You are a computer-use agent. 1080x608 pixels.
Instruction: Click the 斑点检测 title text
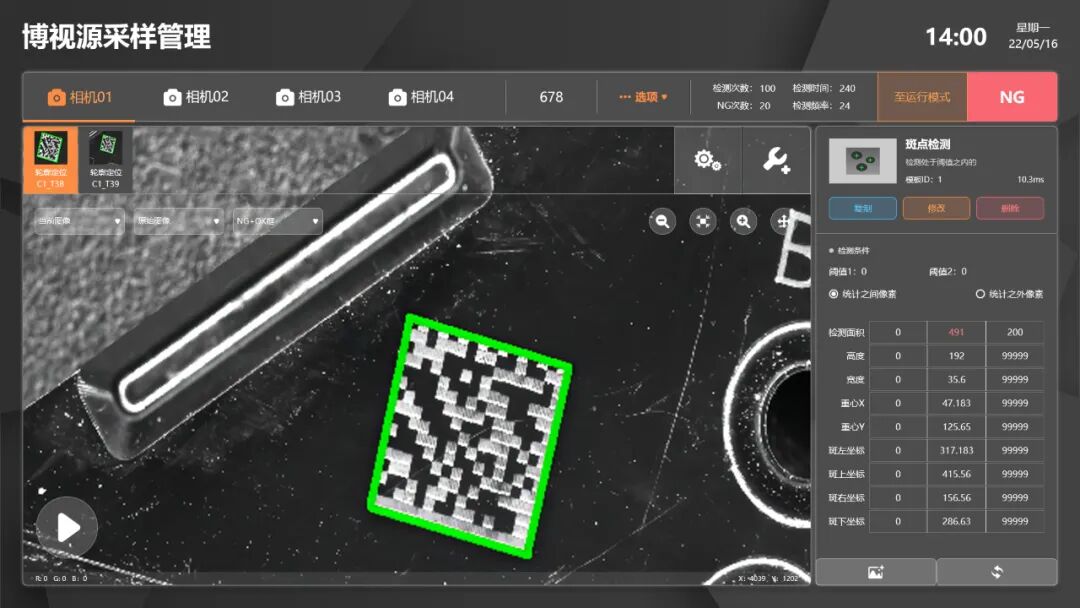[x=927, y=144]
